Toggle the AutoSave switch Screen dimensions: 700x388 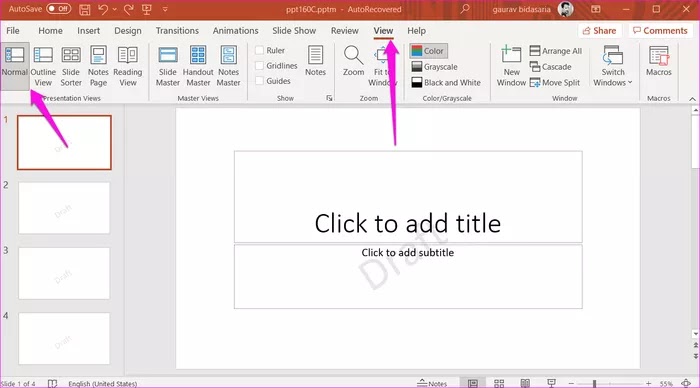tap(58, 9)
